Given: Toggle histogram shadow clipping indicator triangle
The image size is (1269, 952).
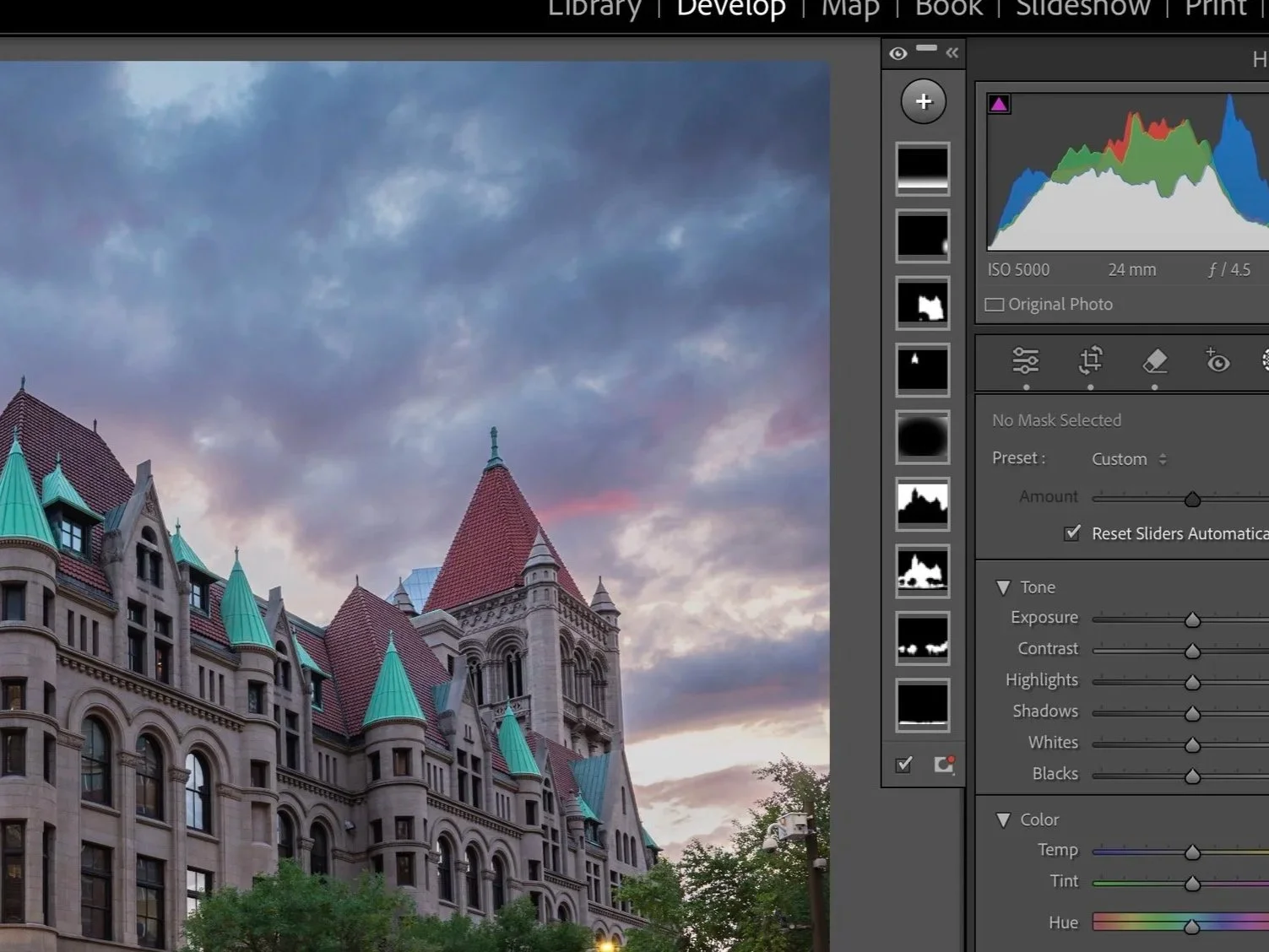Looking at the screenshot, I should tap(999, 105).
